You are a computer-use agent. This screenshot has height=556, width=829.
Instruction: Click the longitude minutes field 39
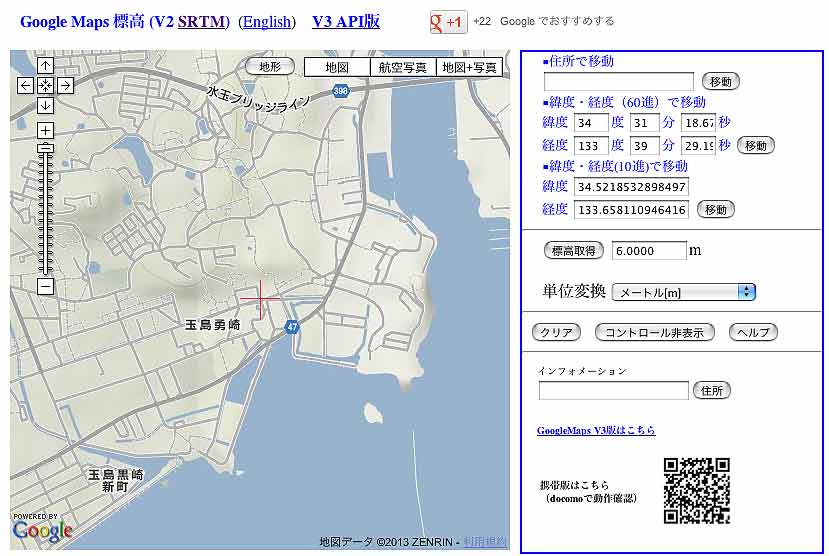click(644, 145)
